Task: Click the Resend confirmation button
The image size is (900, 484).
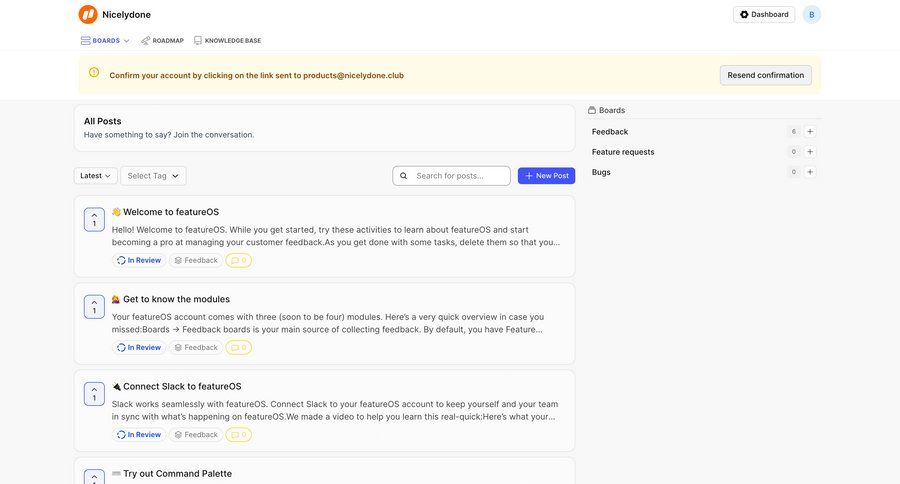Action: coord(766,75)
